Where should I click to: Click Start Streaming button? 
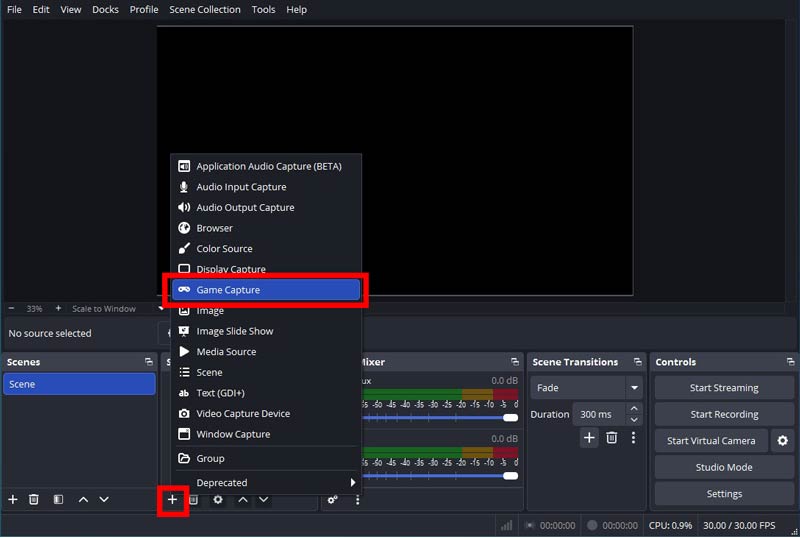coord(723,388)
